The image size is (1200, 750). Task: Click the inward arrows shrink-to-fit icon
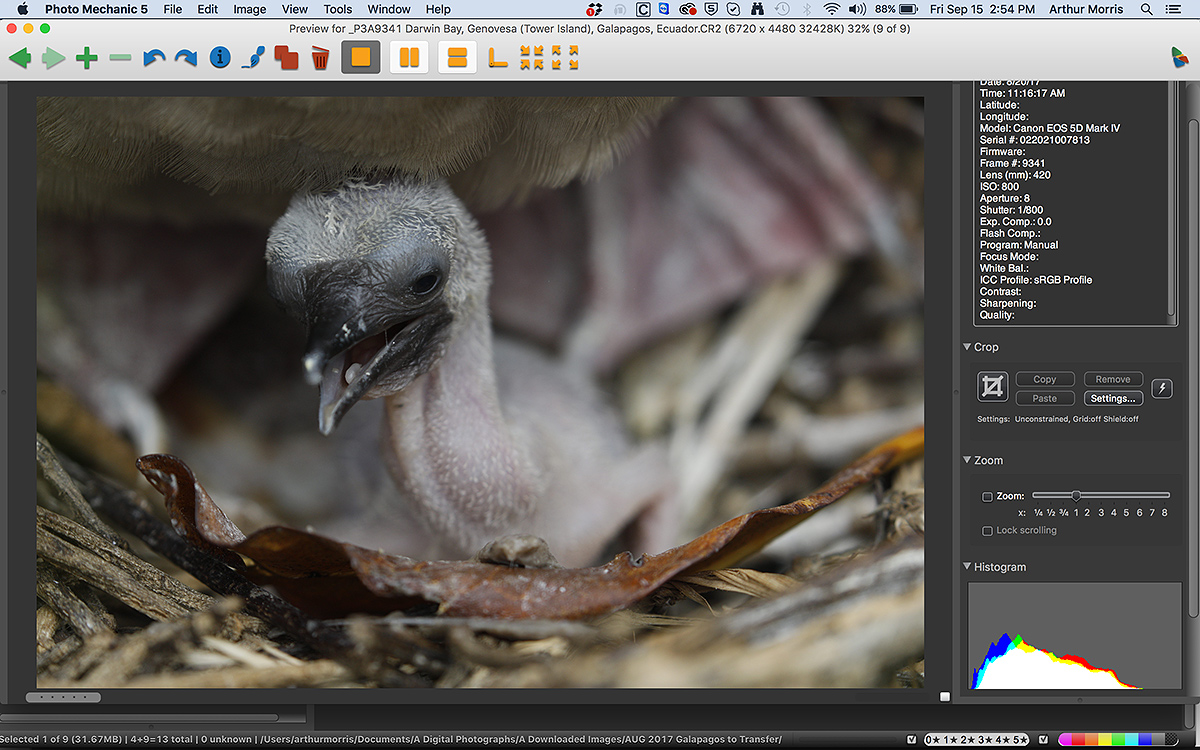[531, 58]
